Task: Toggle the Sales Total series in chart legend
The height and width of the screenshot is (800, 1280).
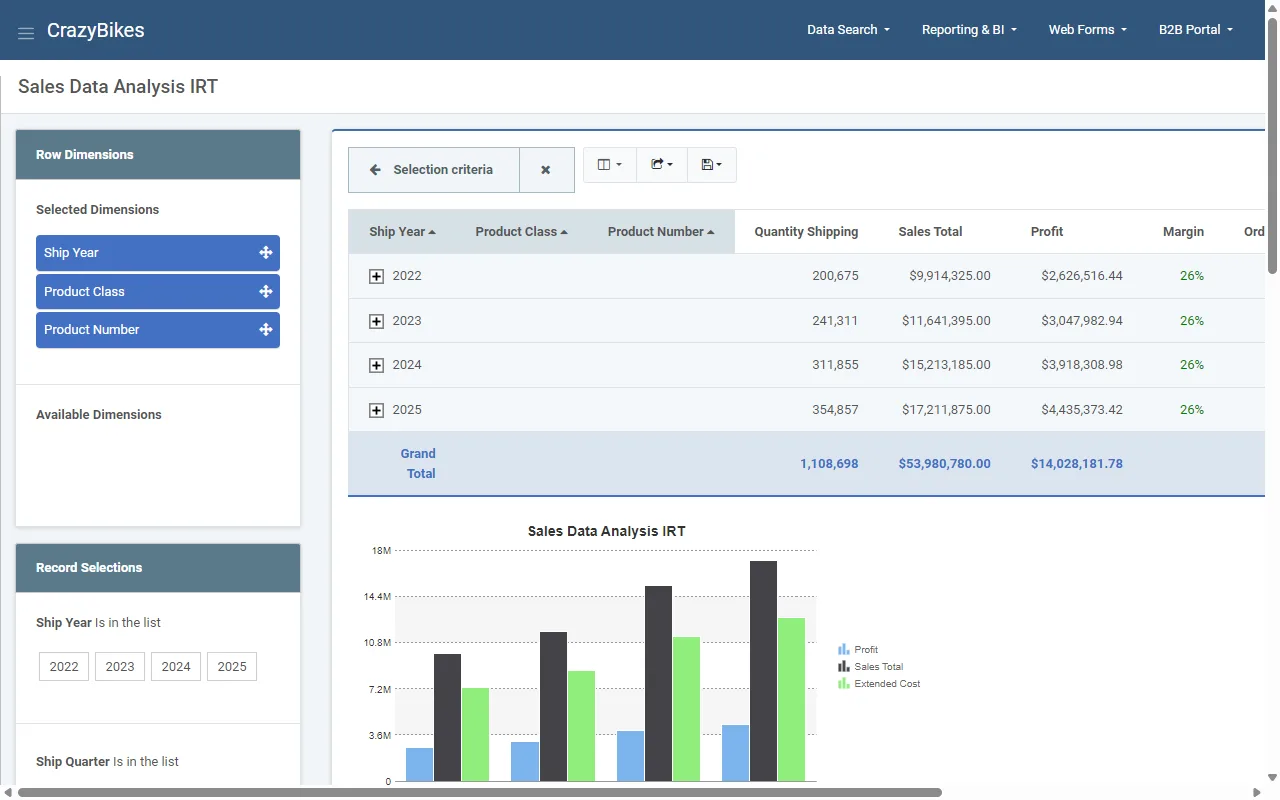Action: pyautogui.click(x=870, y=667)
